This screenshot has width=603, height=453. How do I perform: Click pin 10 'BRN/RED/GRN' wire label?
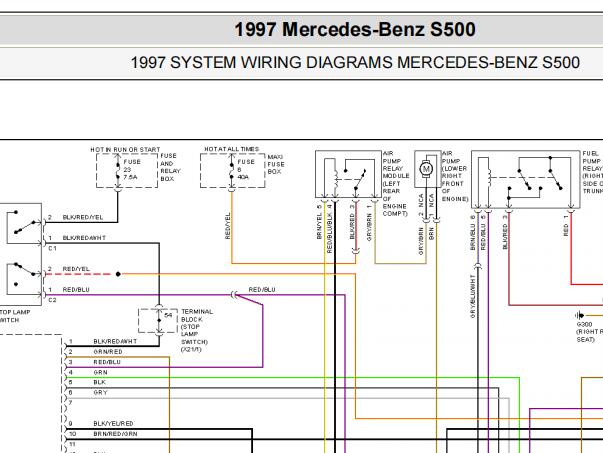(115, 434)
